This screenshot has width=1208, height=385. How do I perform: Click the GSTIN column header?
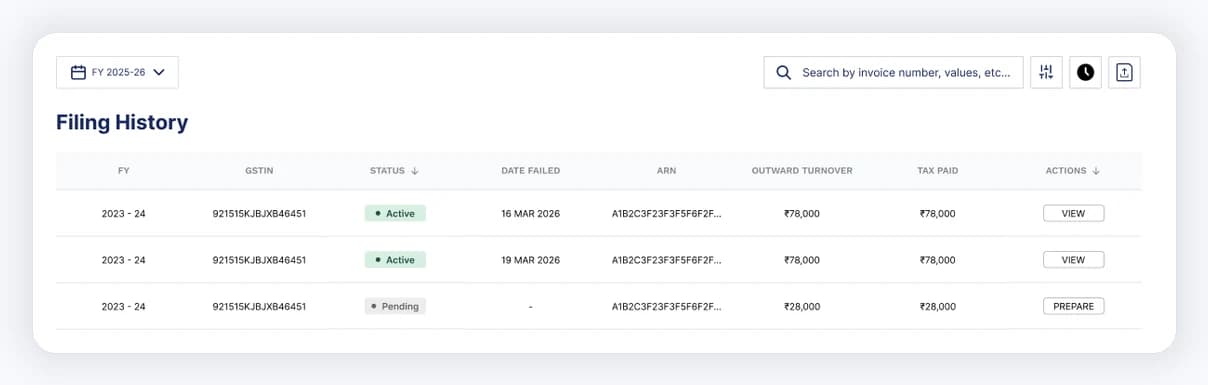(x=259, y=171)
